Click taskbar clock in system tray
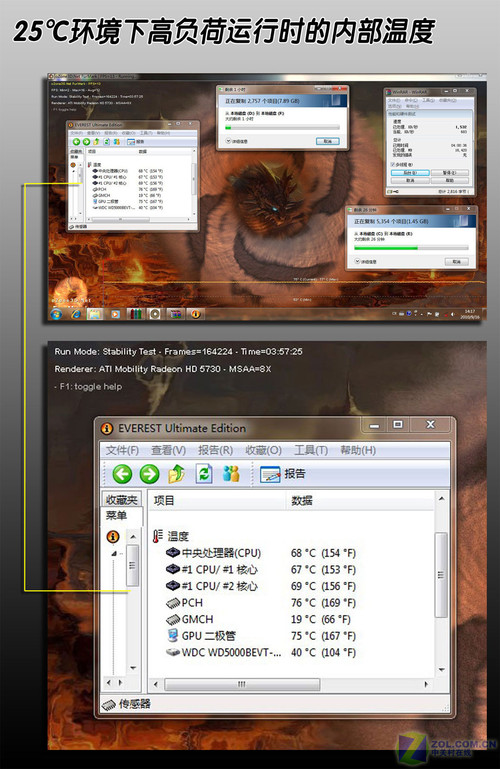 [x=469, y=314]
